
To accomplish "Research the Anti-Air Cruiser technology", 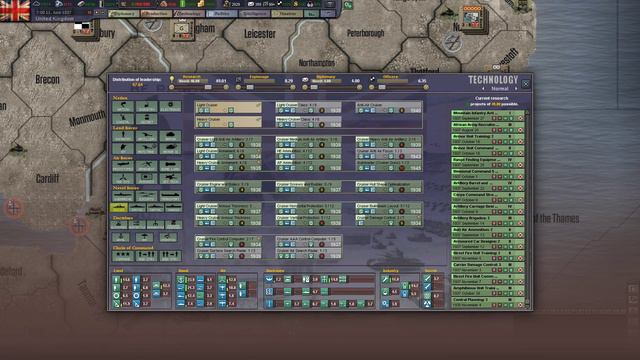I will (389, 108).
